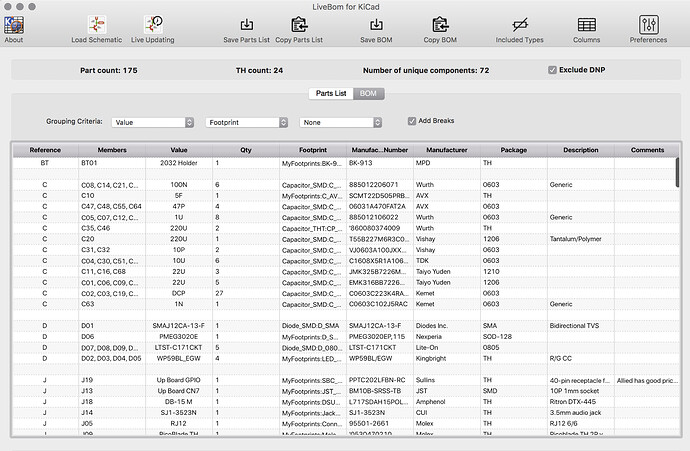Select the Bidirectional TVS description cell
690x451 pixels.
click(580, 326)
